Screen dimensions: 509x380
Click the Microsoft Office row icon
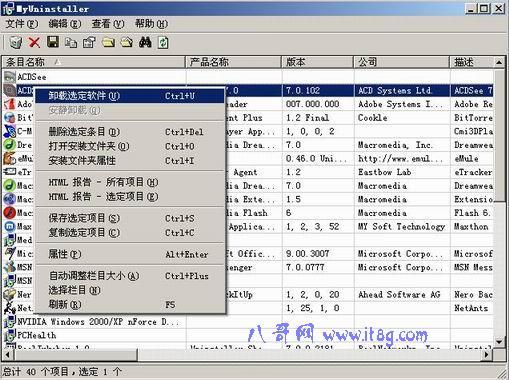(10, 254)
